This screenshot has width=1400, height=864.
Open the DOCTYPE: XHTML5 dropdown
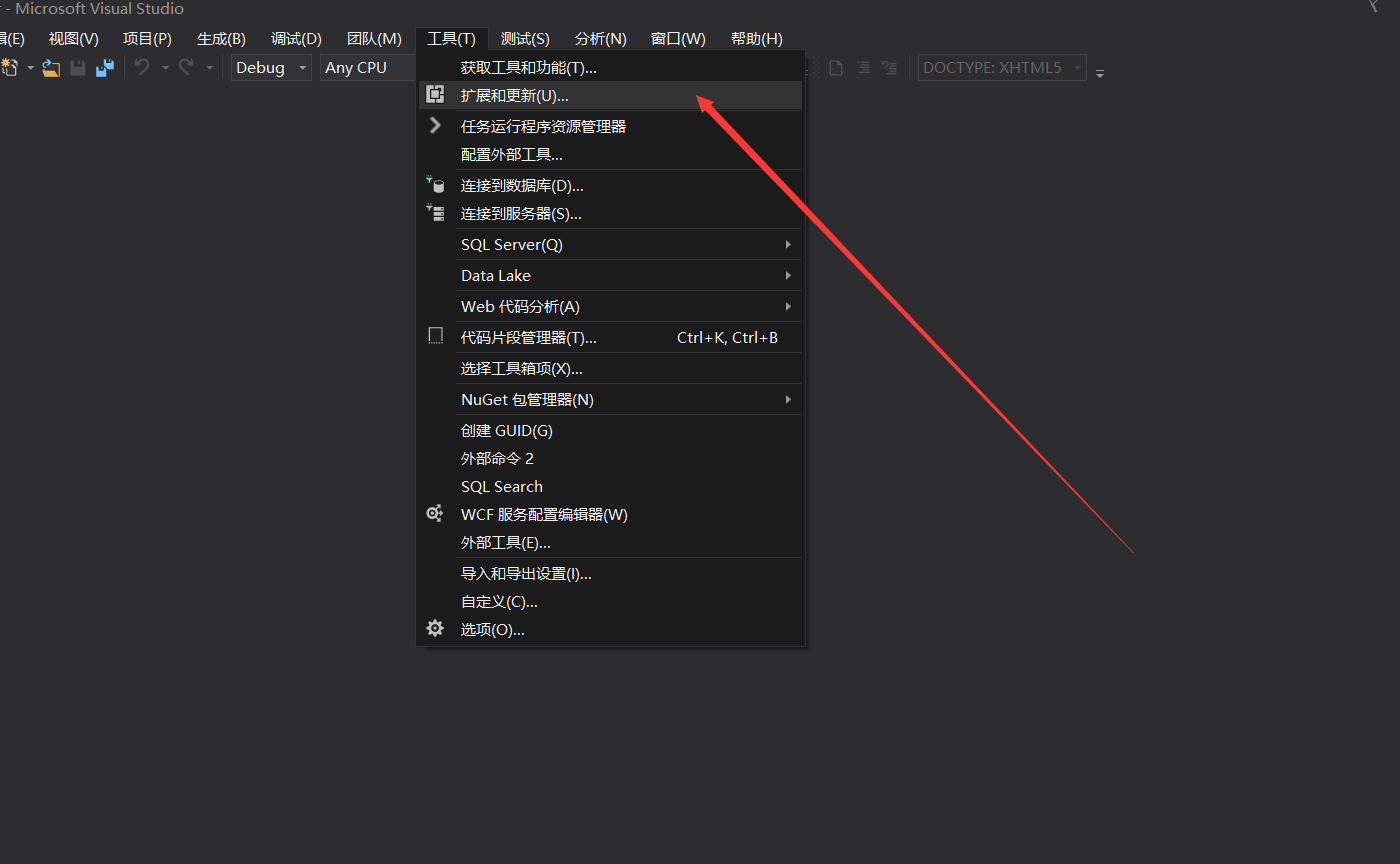[1002, 68]
